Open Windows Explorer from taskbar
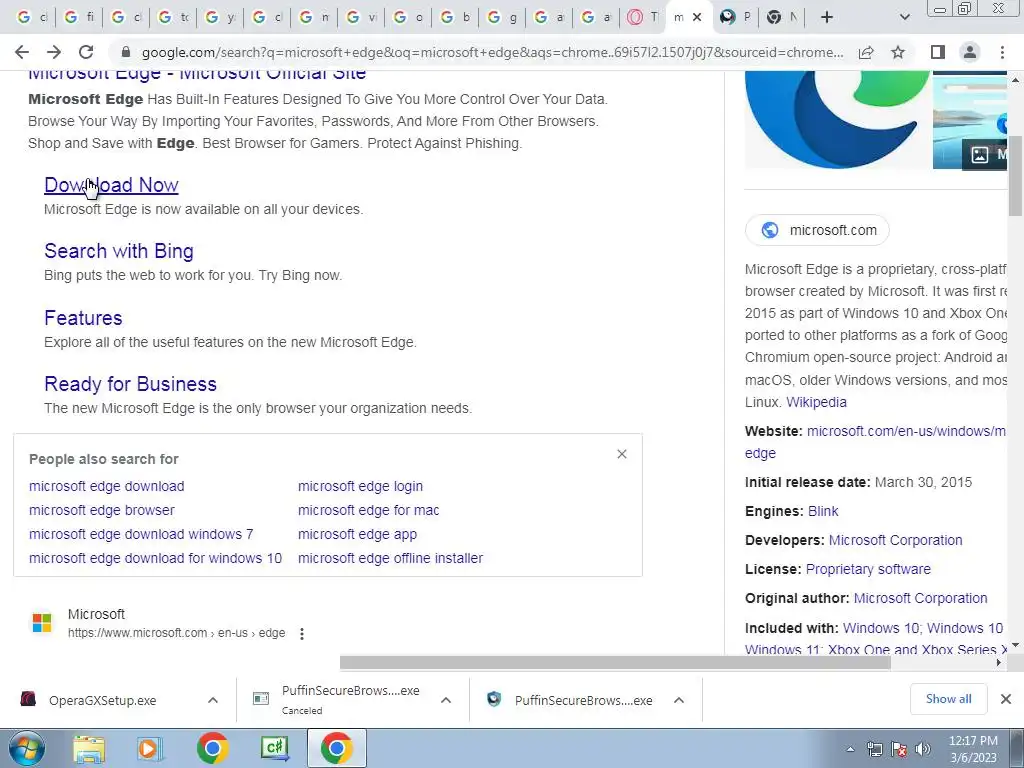This screenshot has width=1024, height=768. click(89, 748)
